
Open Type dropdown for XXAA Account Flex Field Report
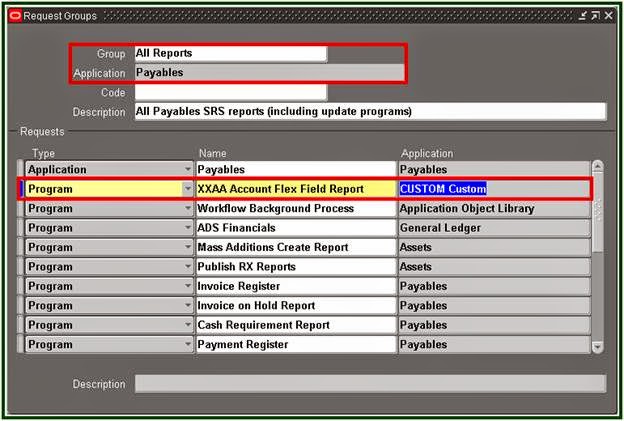click(x=188, y=189)
